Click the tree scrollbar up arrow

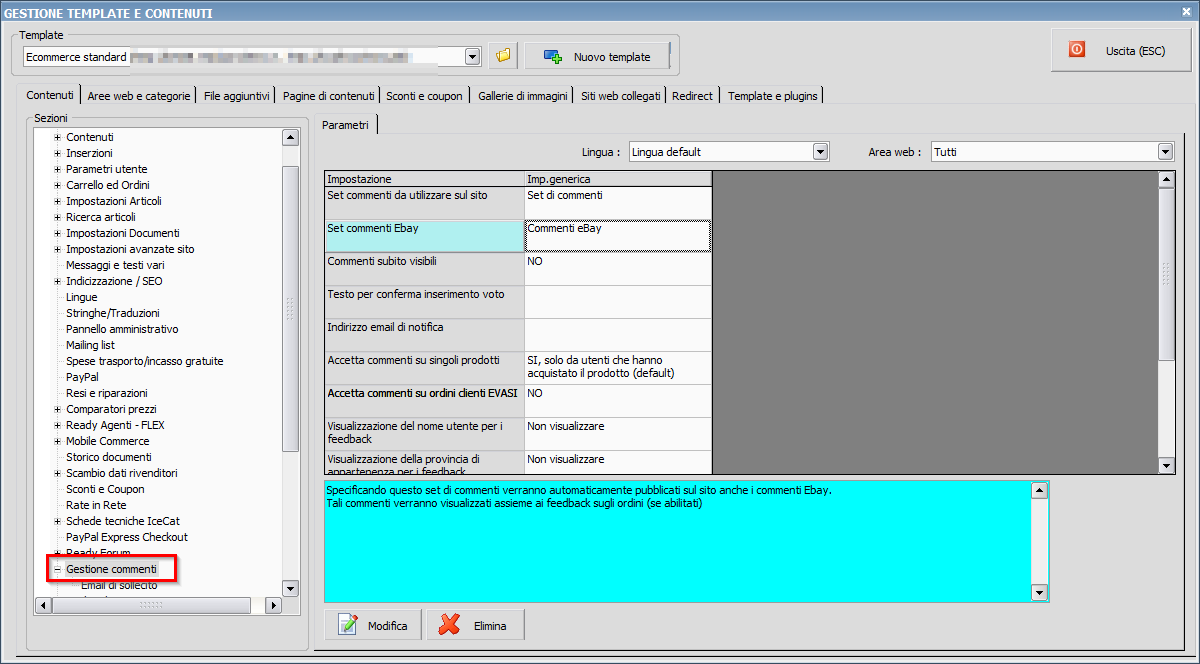coord(291,138)
